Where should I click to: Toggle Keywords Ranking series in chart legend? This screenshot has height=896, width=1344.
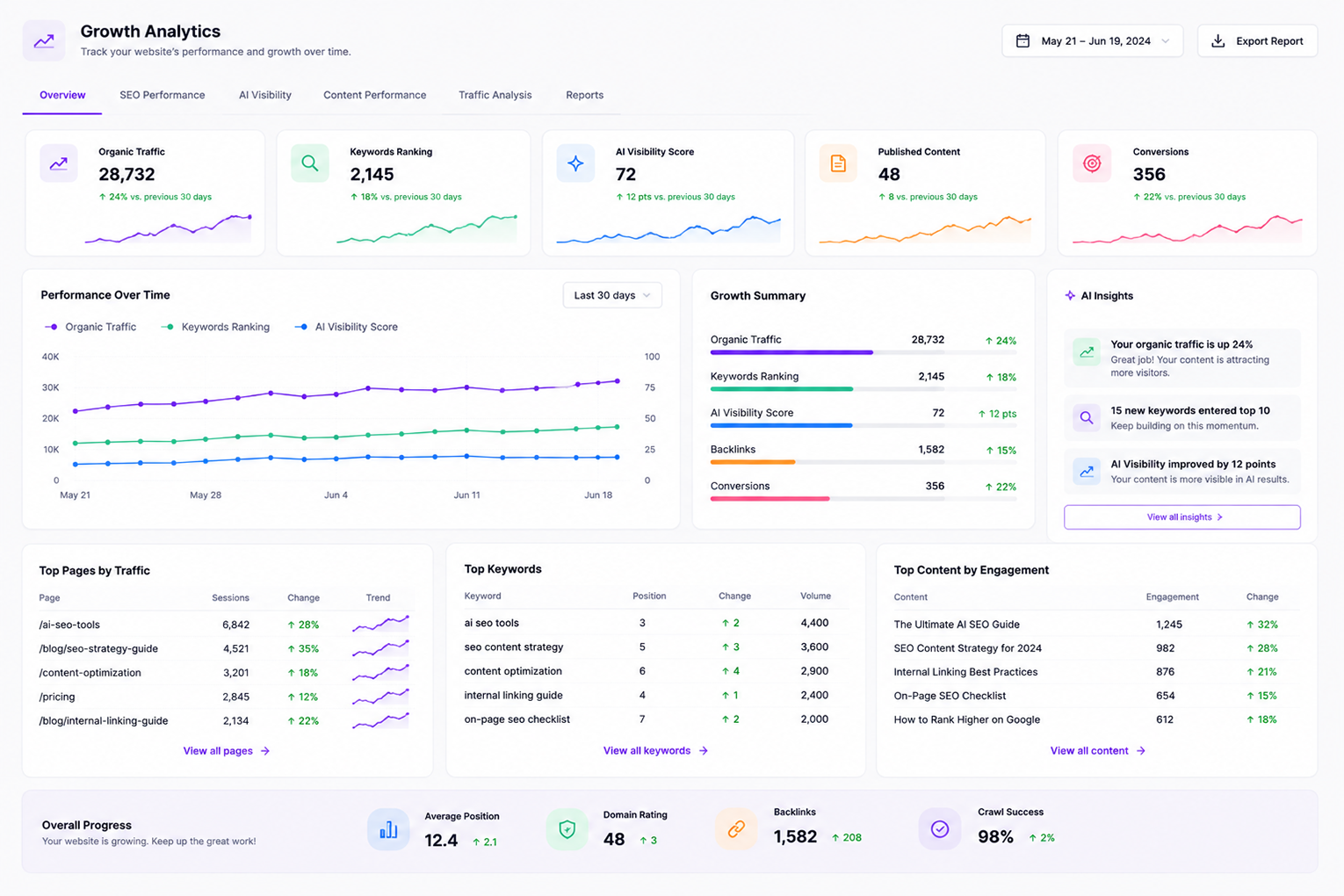pyautogui.click(x=215, y=327)
